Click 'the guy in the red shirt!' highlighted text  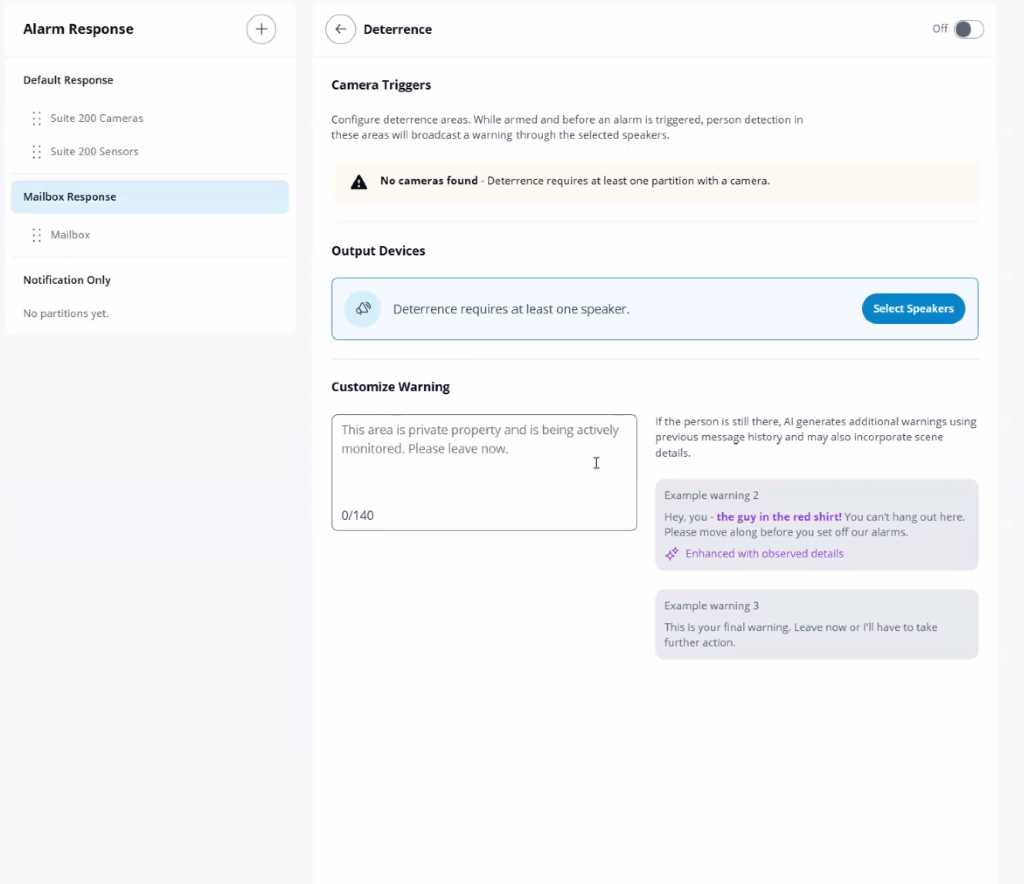tap(779, 517)
